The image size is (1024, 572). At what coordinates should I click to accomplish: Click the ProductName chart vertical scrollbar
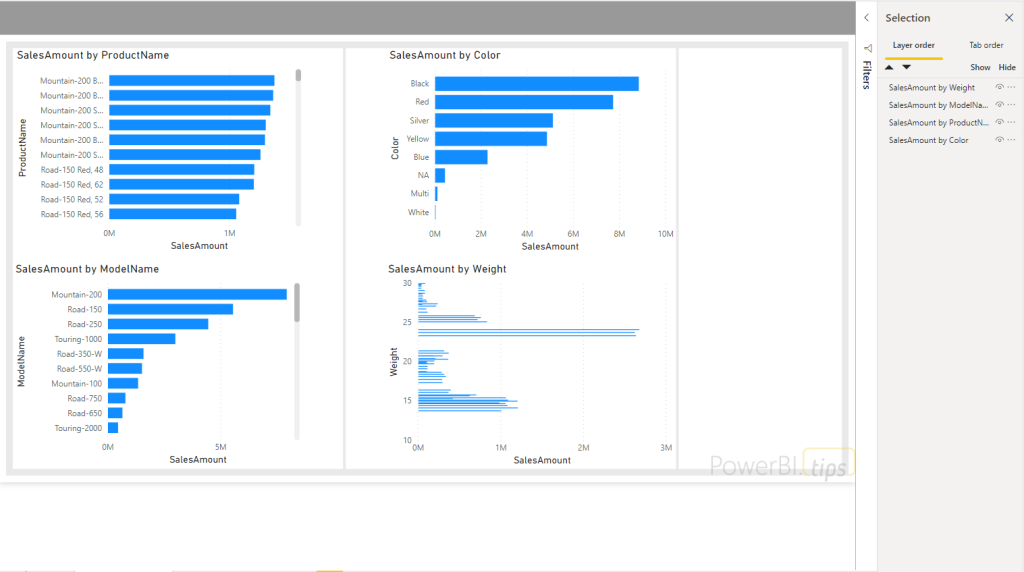(298, 75)
